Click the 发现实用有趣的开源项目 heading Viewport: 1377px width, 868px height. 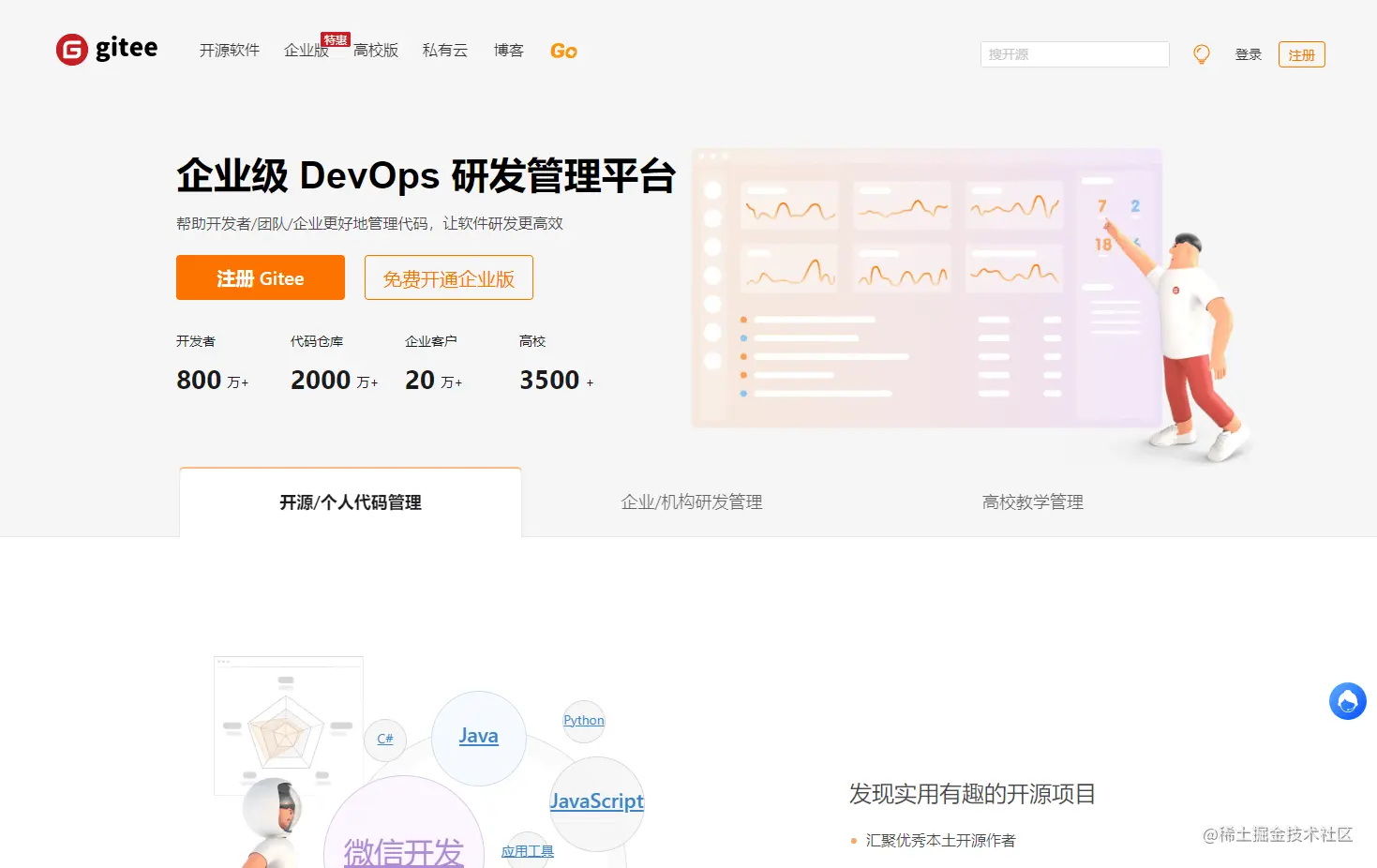[x=972, y=794]
